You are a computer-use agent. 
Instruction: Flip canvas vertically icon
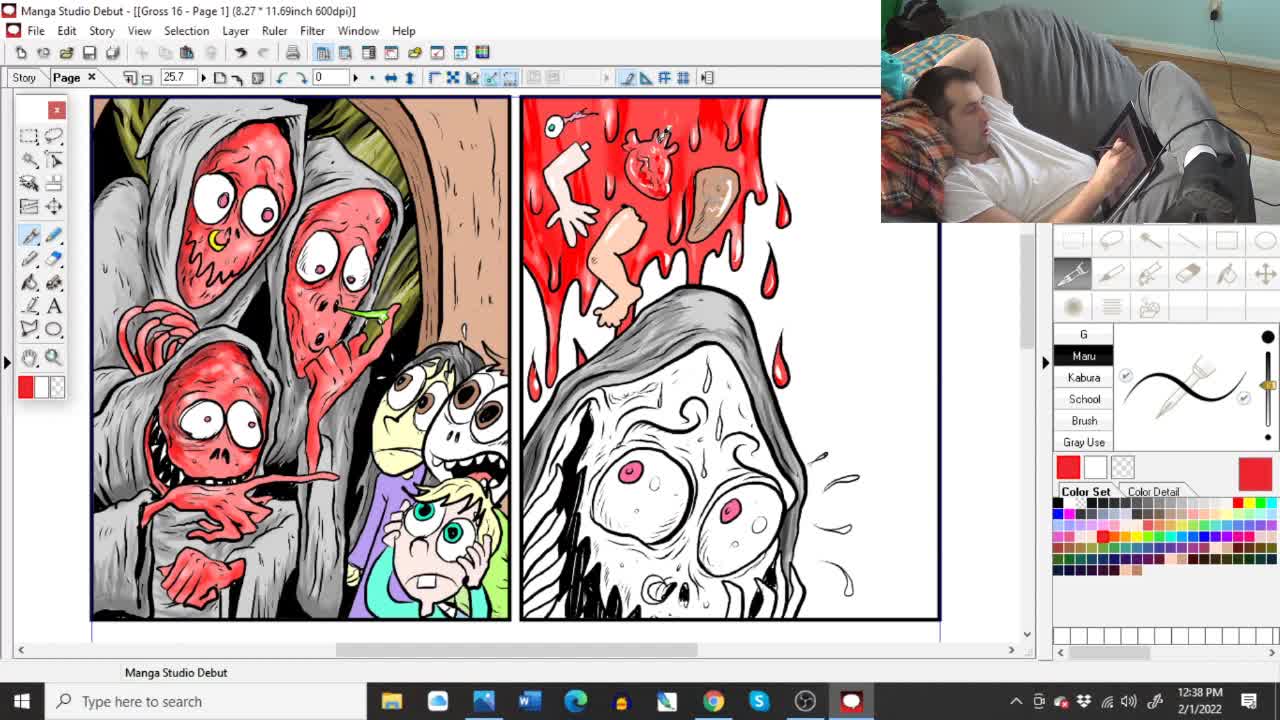point(409,78)
